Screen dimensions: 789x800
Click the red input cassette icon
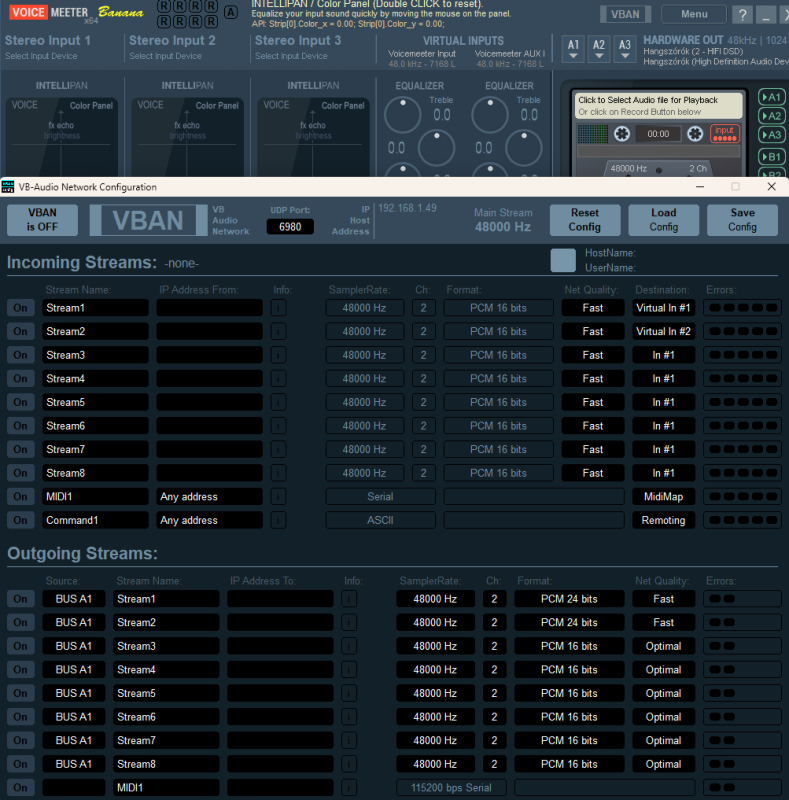pos(725,134)
